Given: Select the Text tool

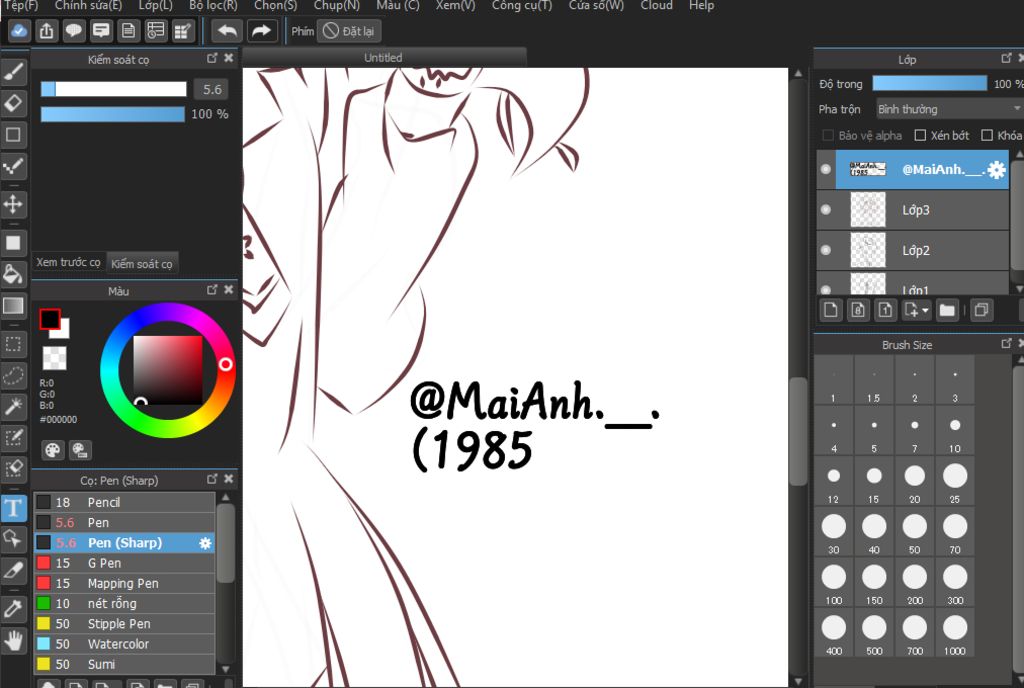Looking at the screenshot, I should pyautogui.click(x=14, y=507).
